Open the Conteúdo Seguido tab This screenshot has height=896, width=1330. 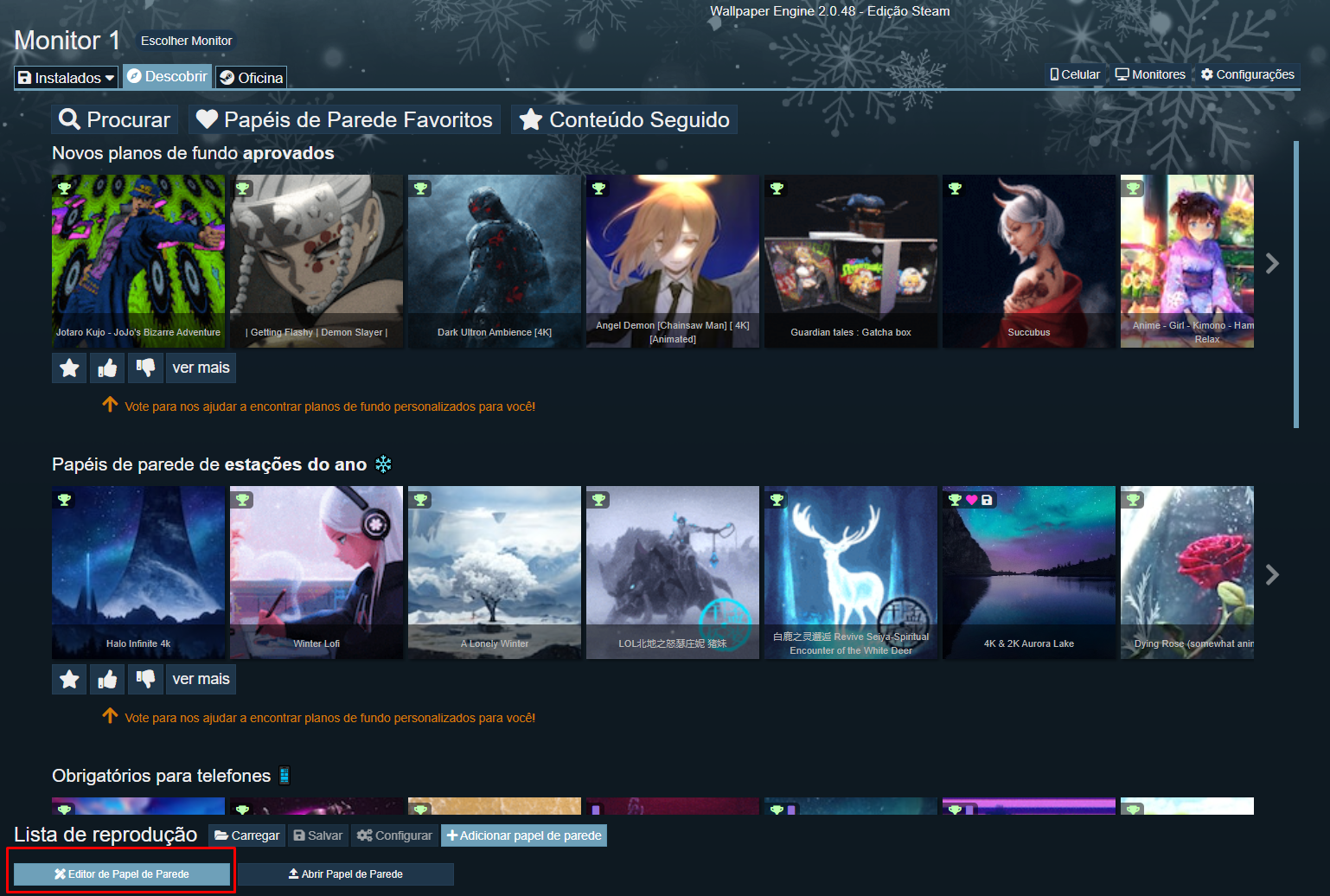pyautogui.click(x=623, y=119)
